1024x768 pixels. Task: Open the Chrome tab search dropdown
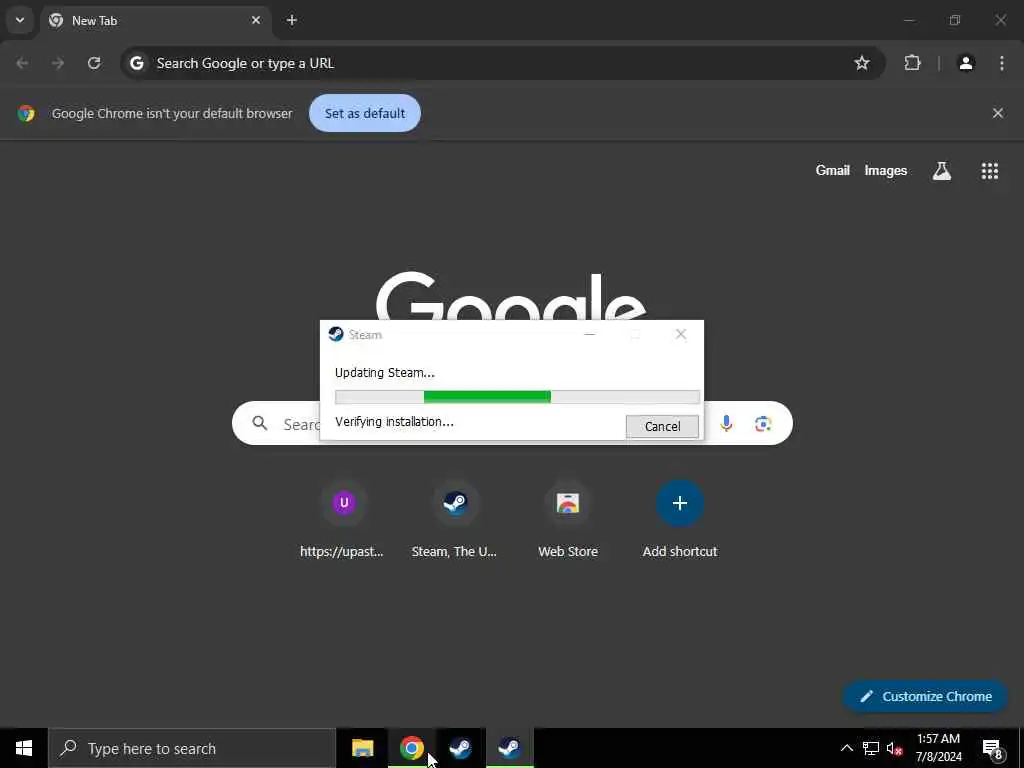[x=20, y=20]
